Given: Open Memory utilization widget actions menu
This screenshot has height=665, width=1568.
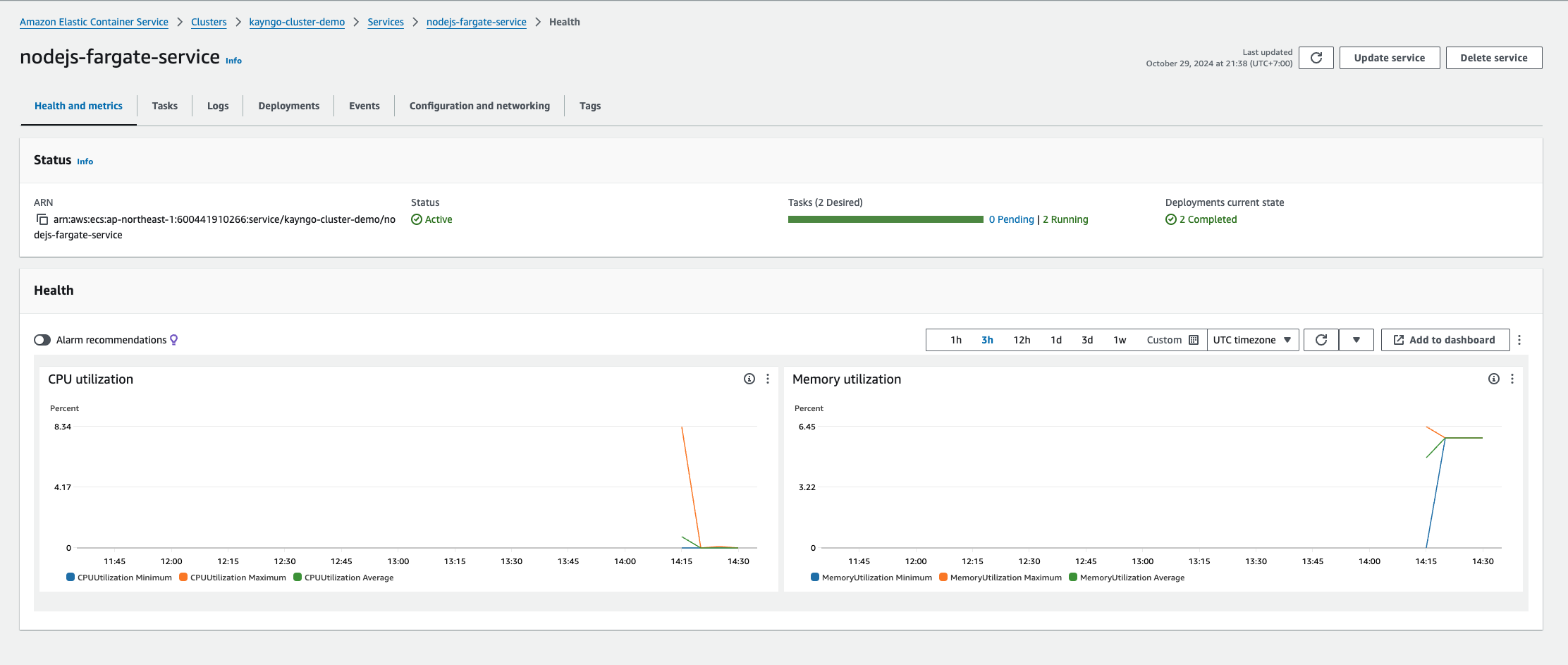Looking at the screenshot, I should click(x=1512, y=379).
